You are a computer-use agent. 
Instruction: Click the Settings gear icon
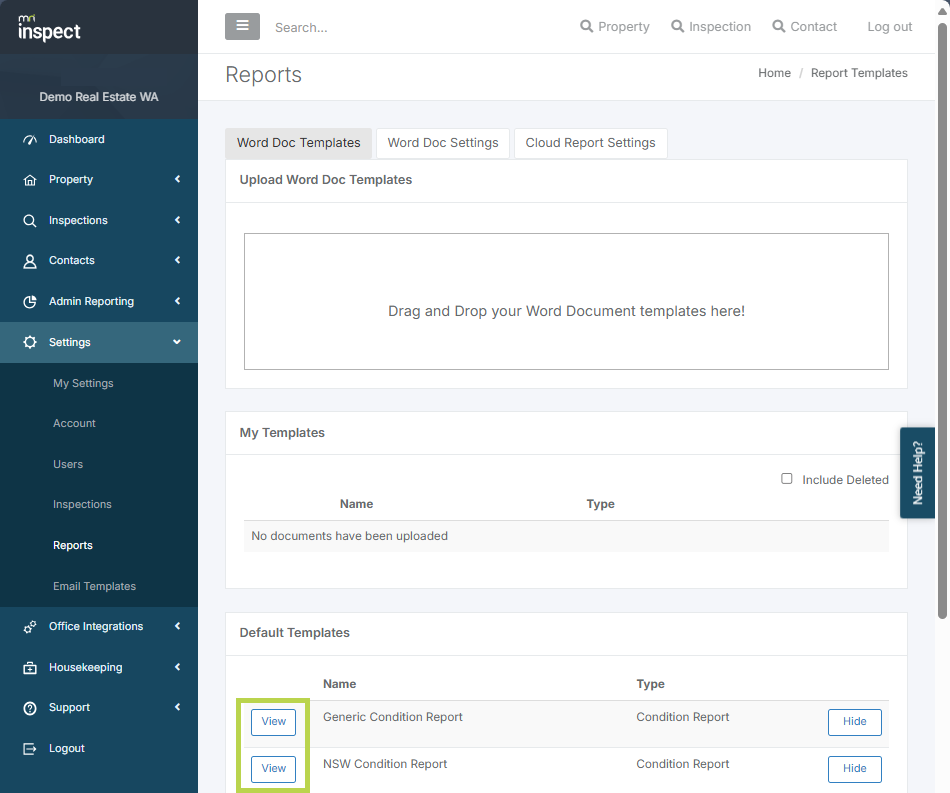point(30,342)
